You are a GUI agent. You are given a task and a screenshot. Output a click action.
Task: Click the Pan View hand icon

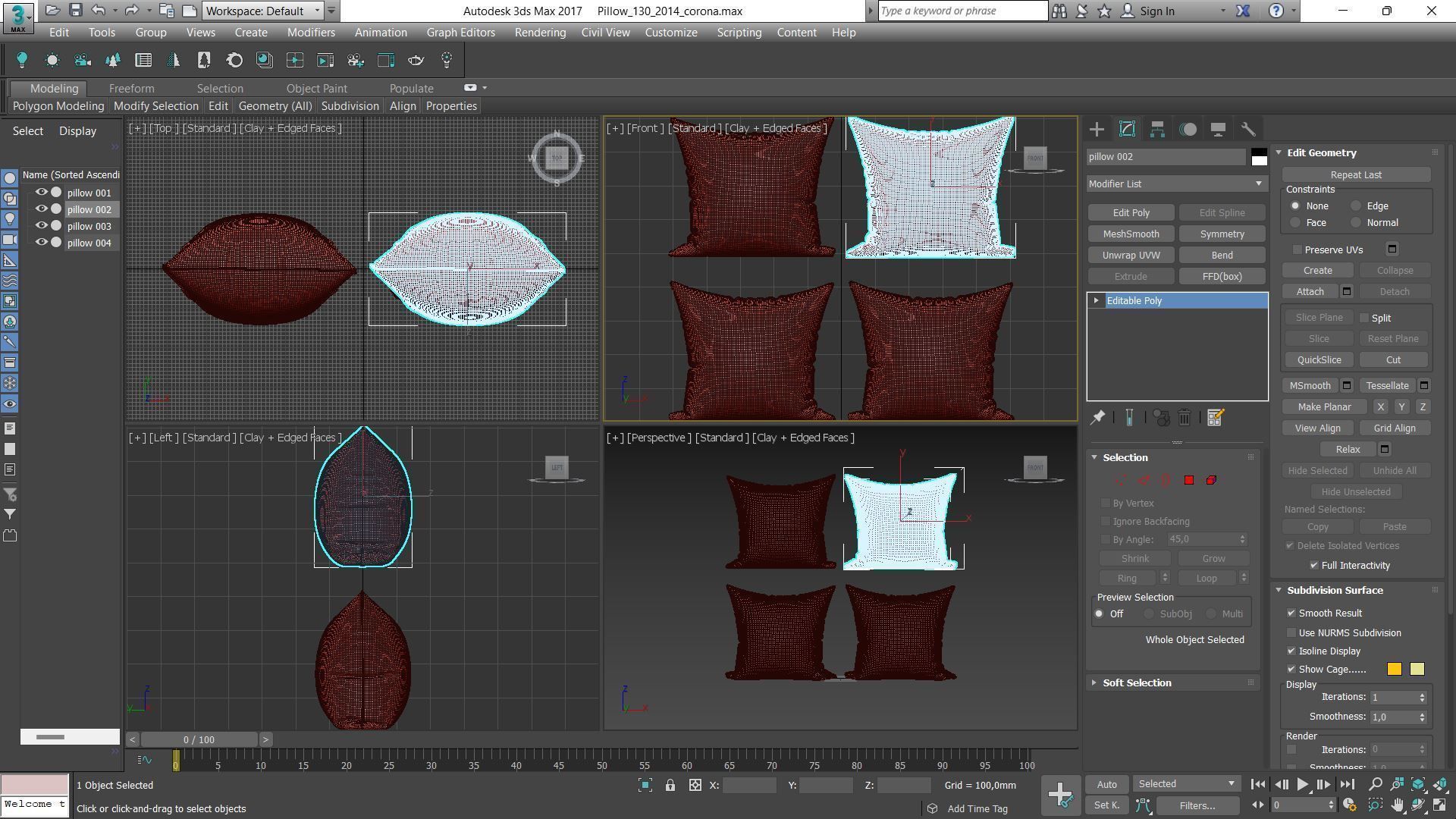point(1397,805)
